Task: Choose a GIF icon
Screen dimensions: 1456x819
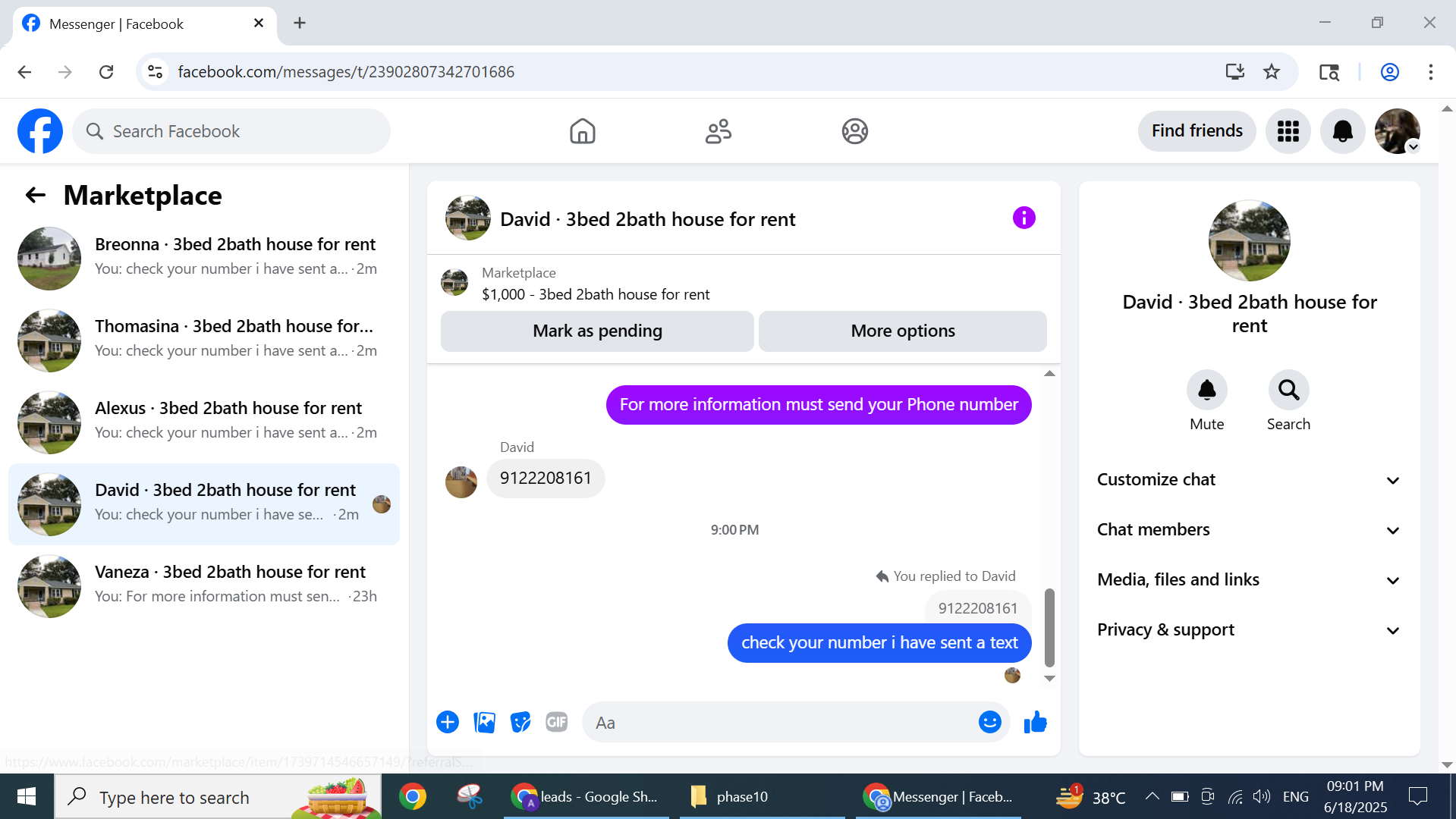Action: click(x=557, y=722)
